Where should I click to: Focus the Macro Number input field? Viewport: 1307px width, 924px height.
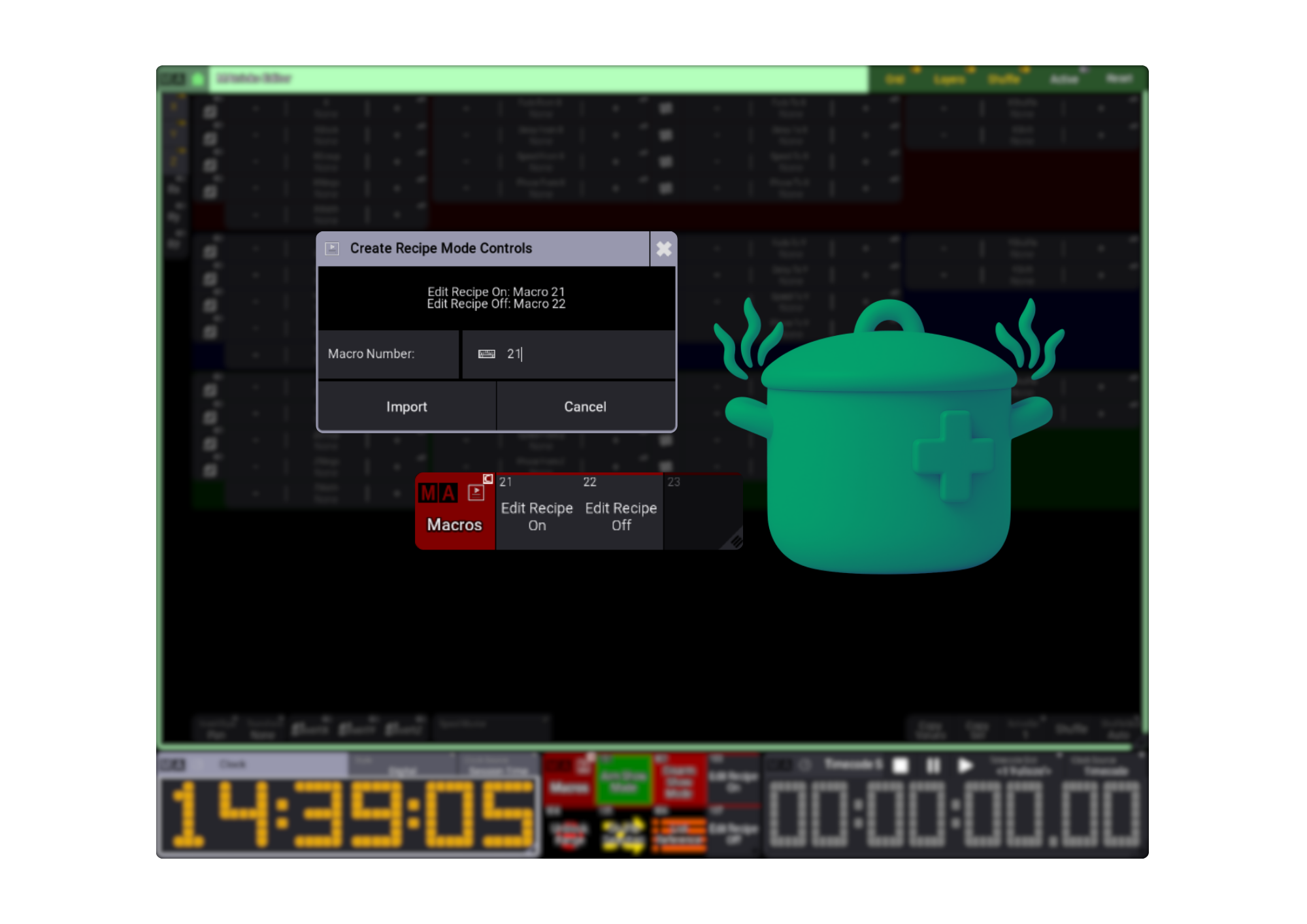coord(569,354)
